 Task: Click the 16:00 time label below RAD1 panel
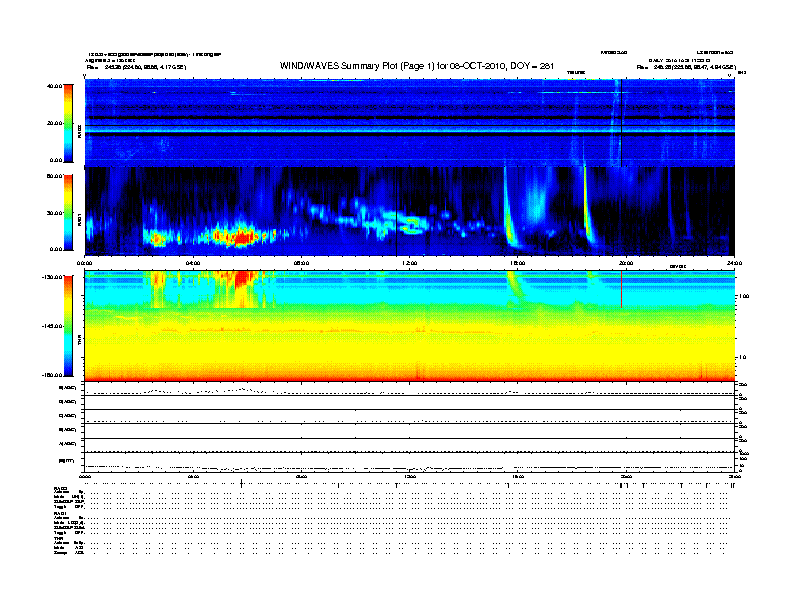(518, 263)
